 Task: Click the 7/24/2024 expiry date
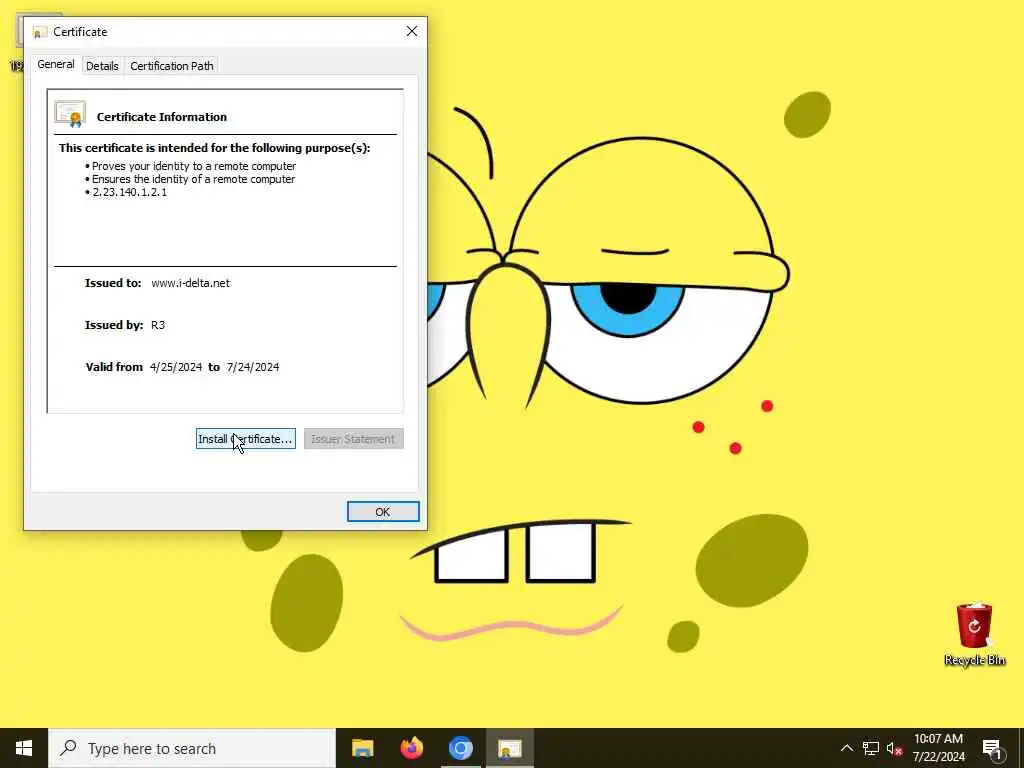click(x=253, y=367)
